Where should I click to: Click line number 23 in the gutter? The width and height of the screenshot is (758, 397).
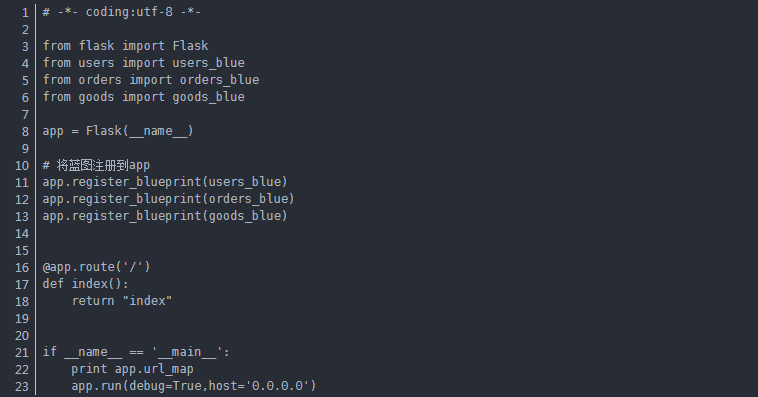pos(22,387)
